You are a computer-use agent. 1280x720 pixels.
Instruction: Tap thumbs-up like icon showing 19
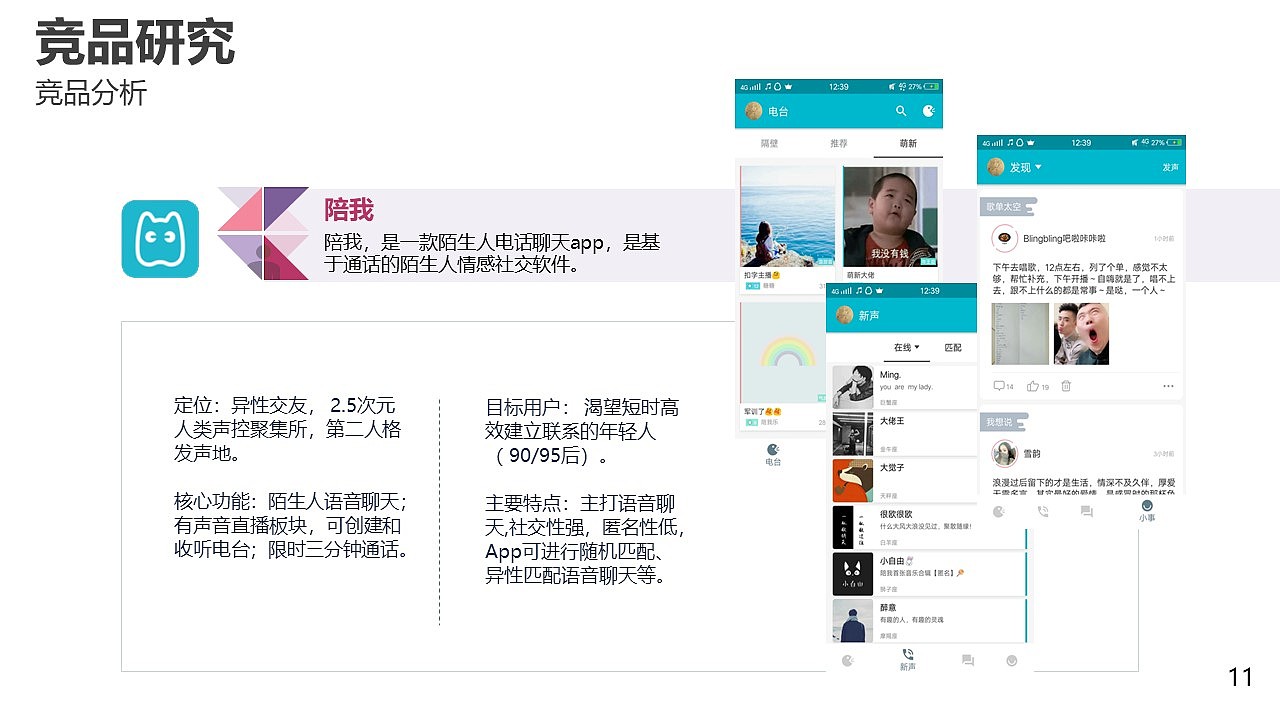pyautogui.click(x=1038, y=386)
